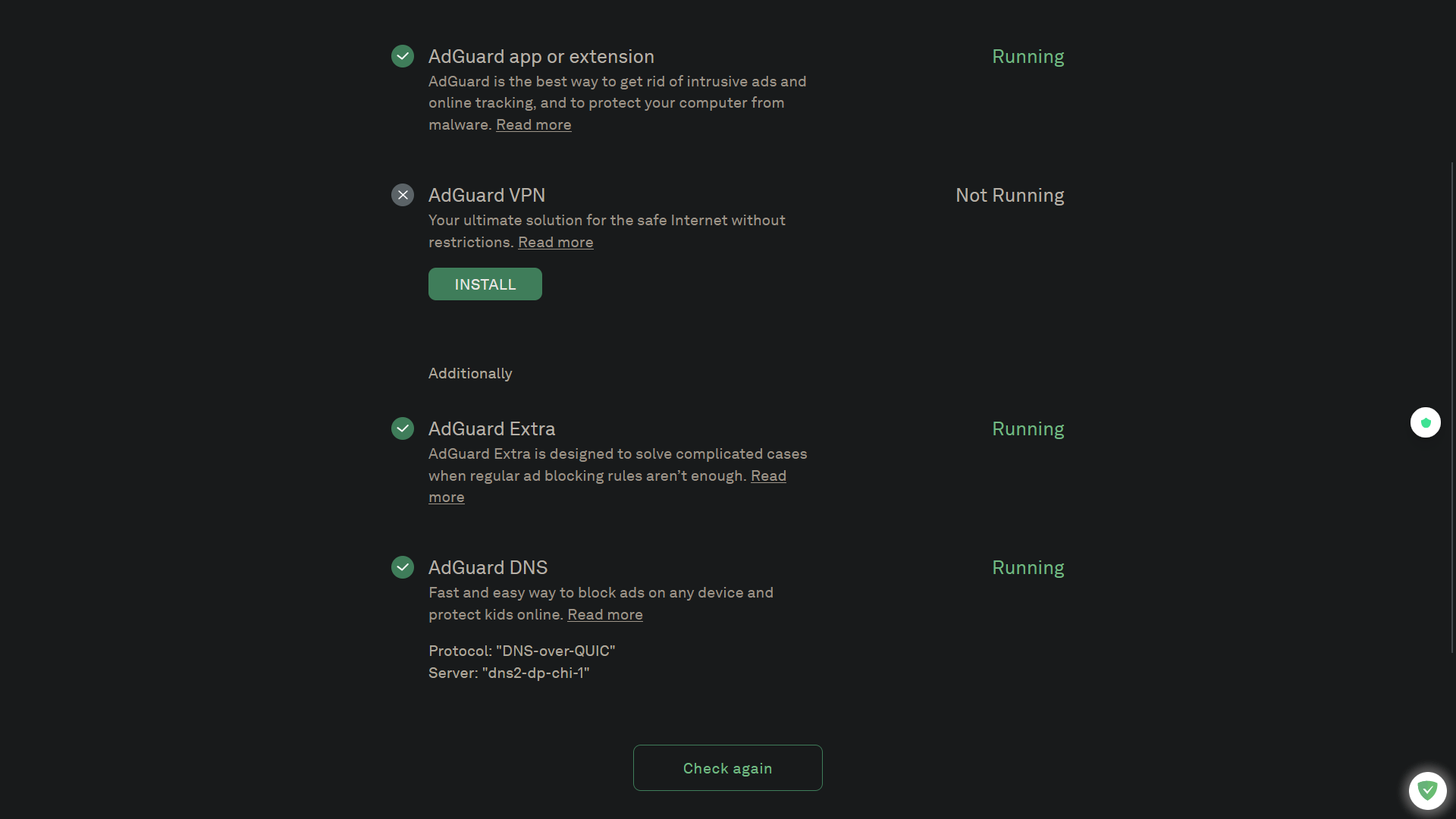Open Read more about AdGuard DNS
This screenshot has height=819, width=1456.
click(x=604, y=614)
